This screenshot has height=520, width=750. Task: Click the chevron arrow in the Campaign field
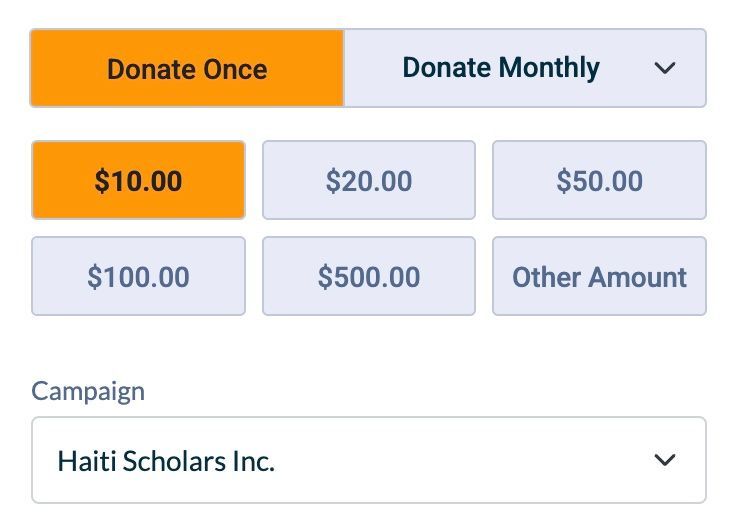(664, 460)
